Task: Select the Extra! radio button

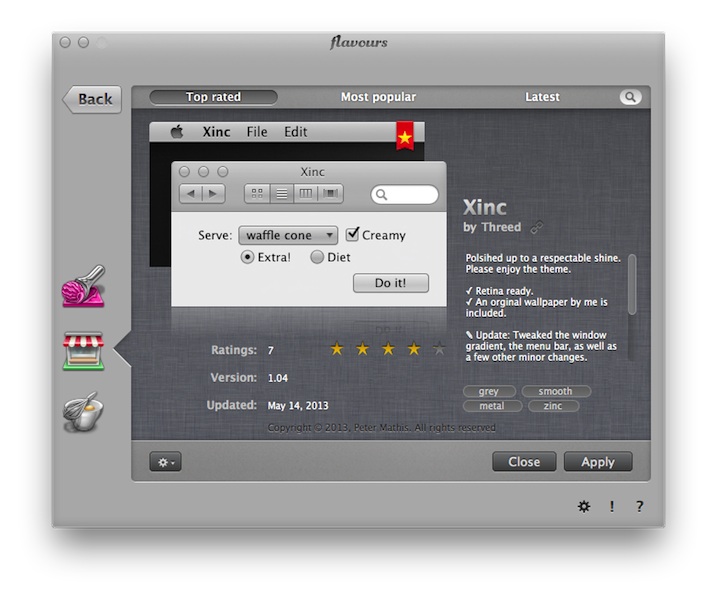Action: [x=248, y=257]
